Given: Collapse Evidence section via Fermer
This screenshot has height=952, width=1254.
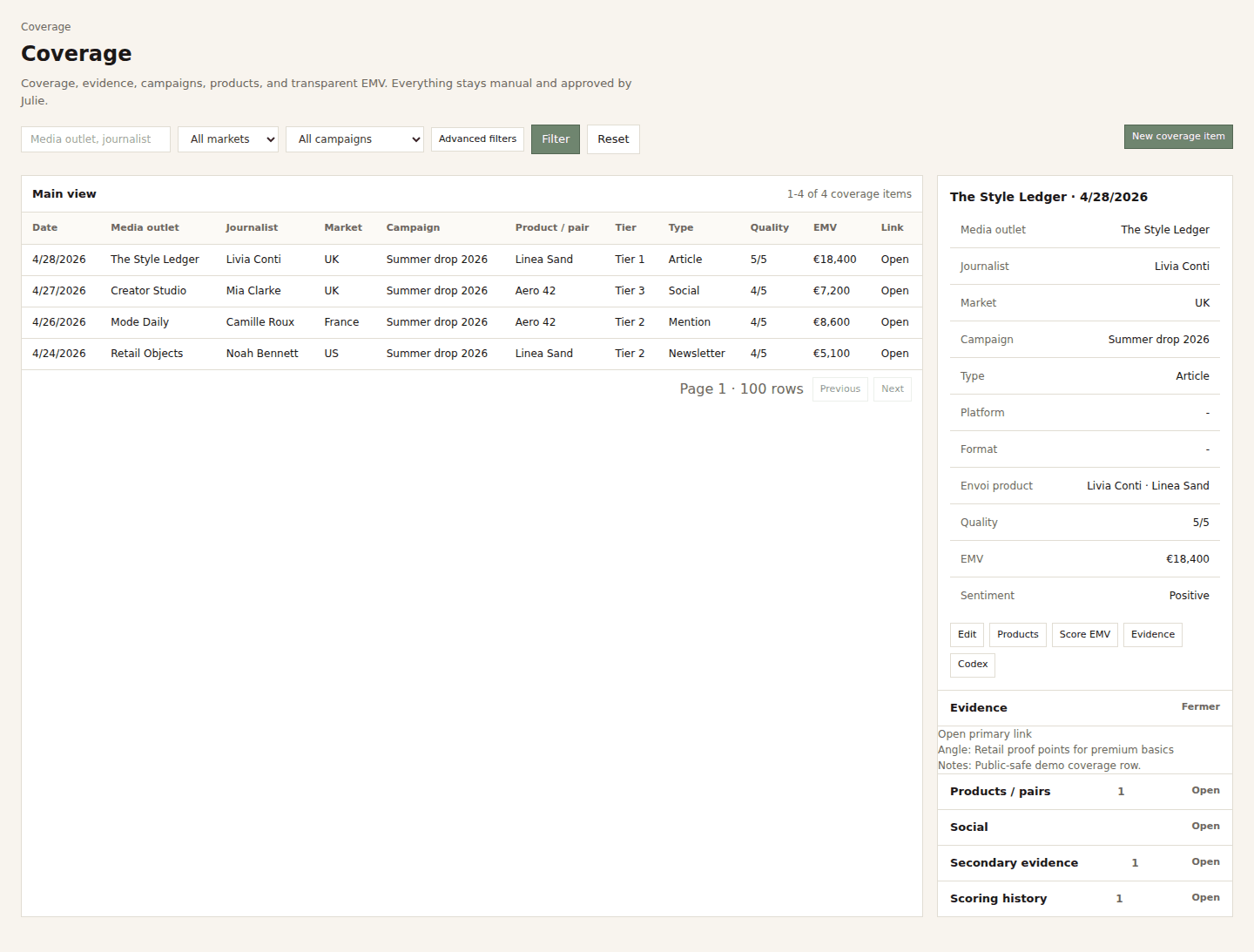Looking at the screenshot, I should tap(1200, 707).
